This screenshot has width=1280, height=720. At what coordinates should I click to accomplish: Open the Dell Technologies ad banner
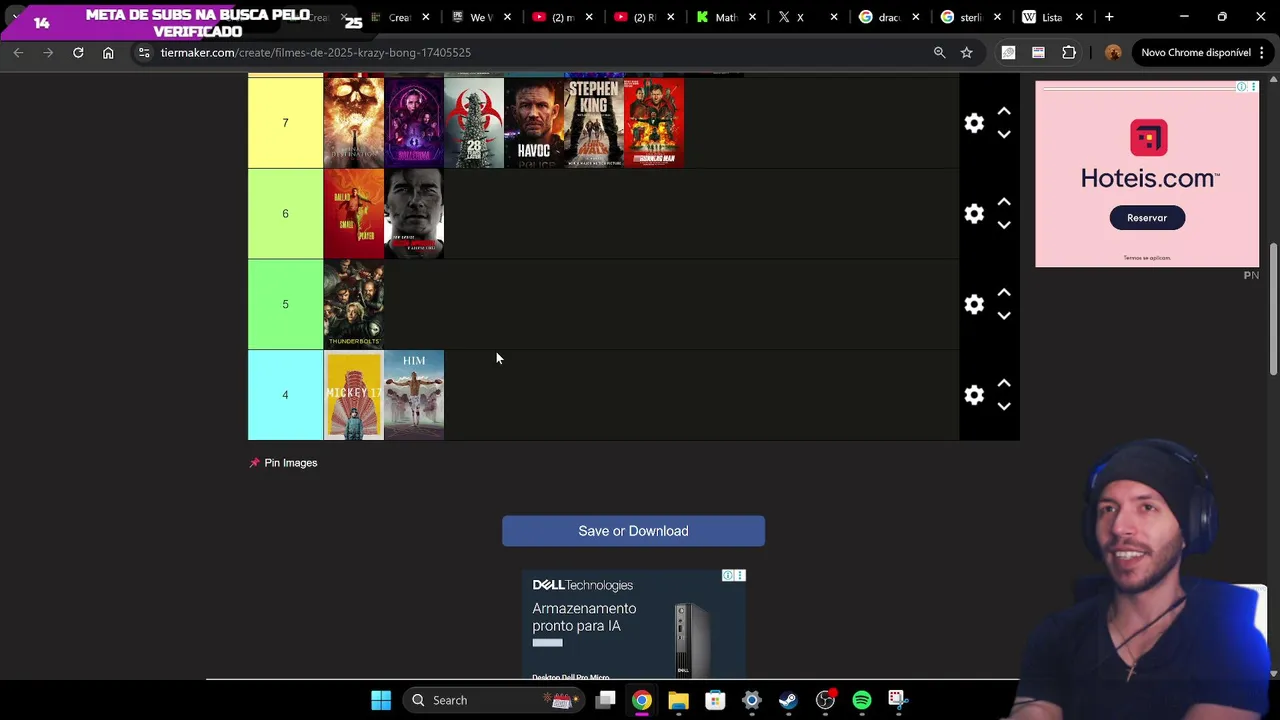click(633, 625)
